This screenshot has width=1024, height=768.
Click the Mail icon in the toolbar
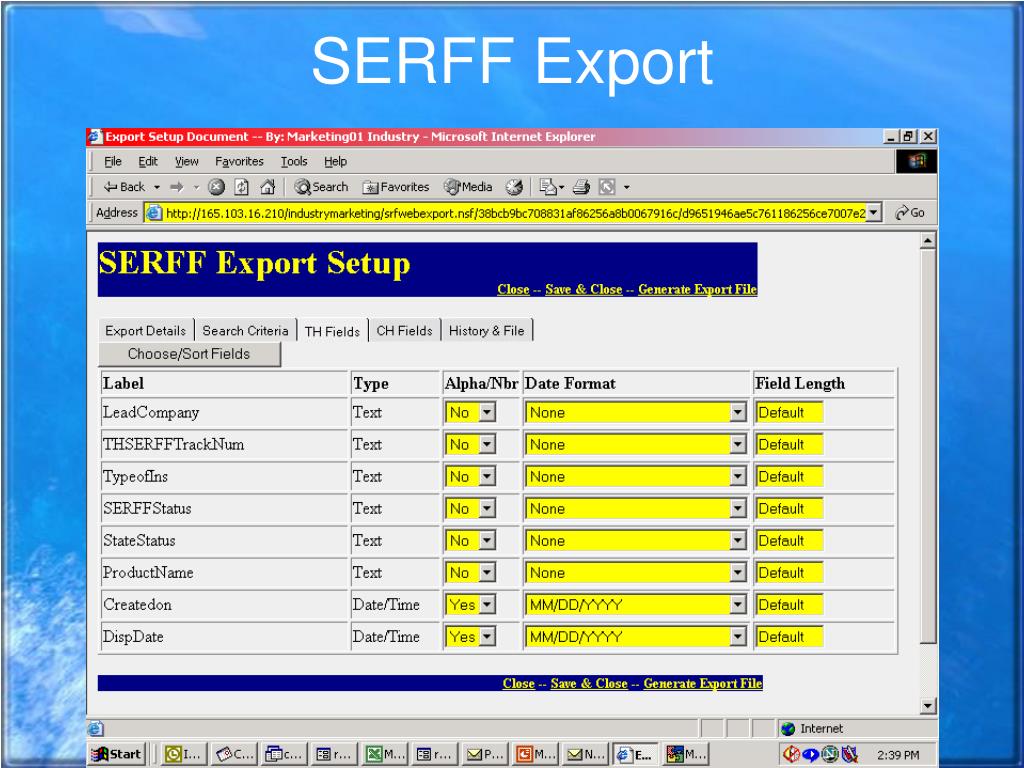coord(548,187)
